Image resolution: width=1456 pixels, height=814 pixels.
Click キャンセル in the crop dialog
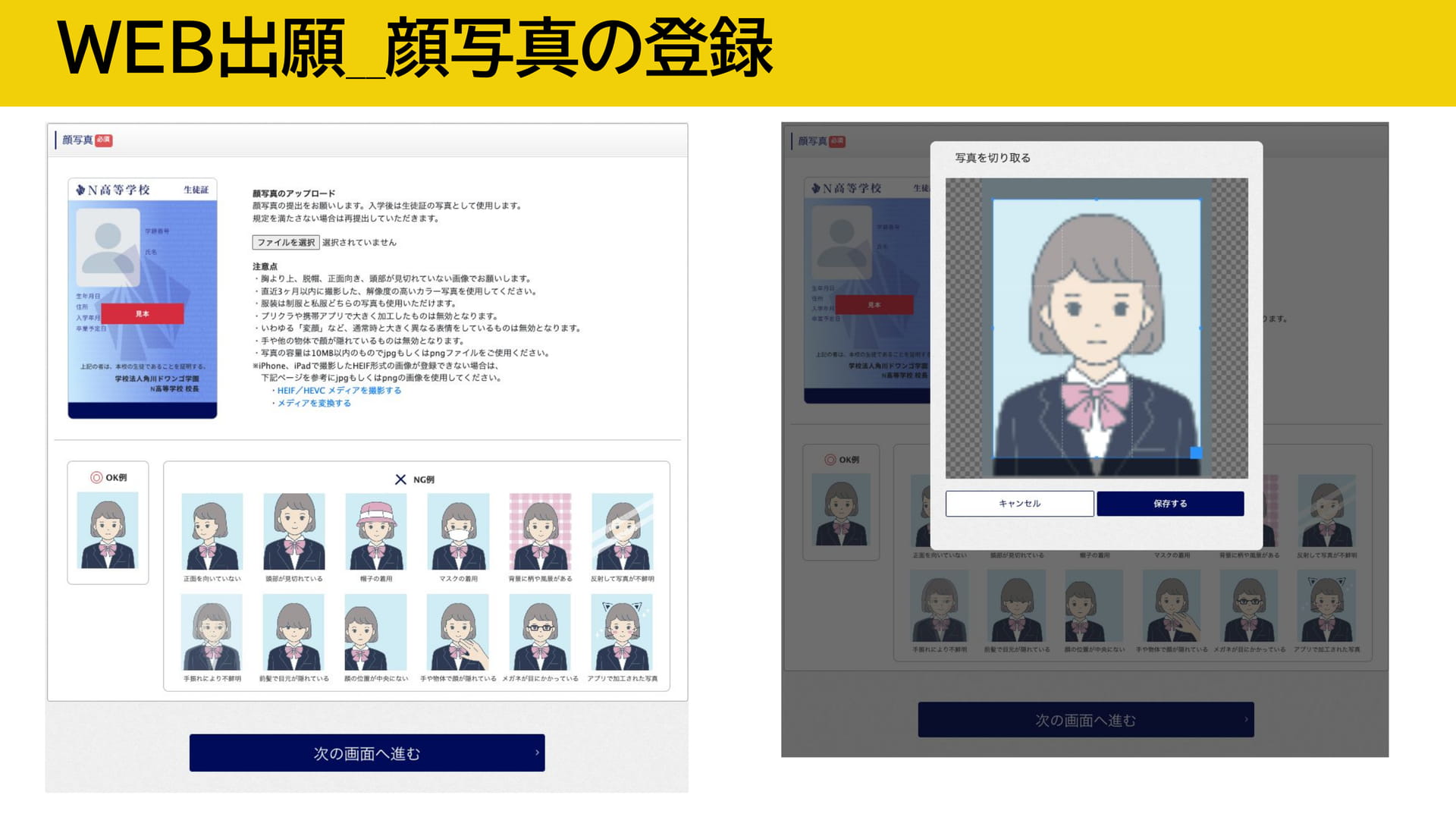pyautogui.click(x=1019, y=504)
